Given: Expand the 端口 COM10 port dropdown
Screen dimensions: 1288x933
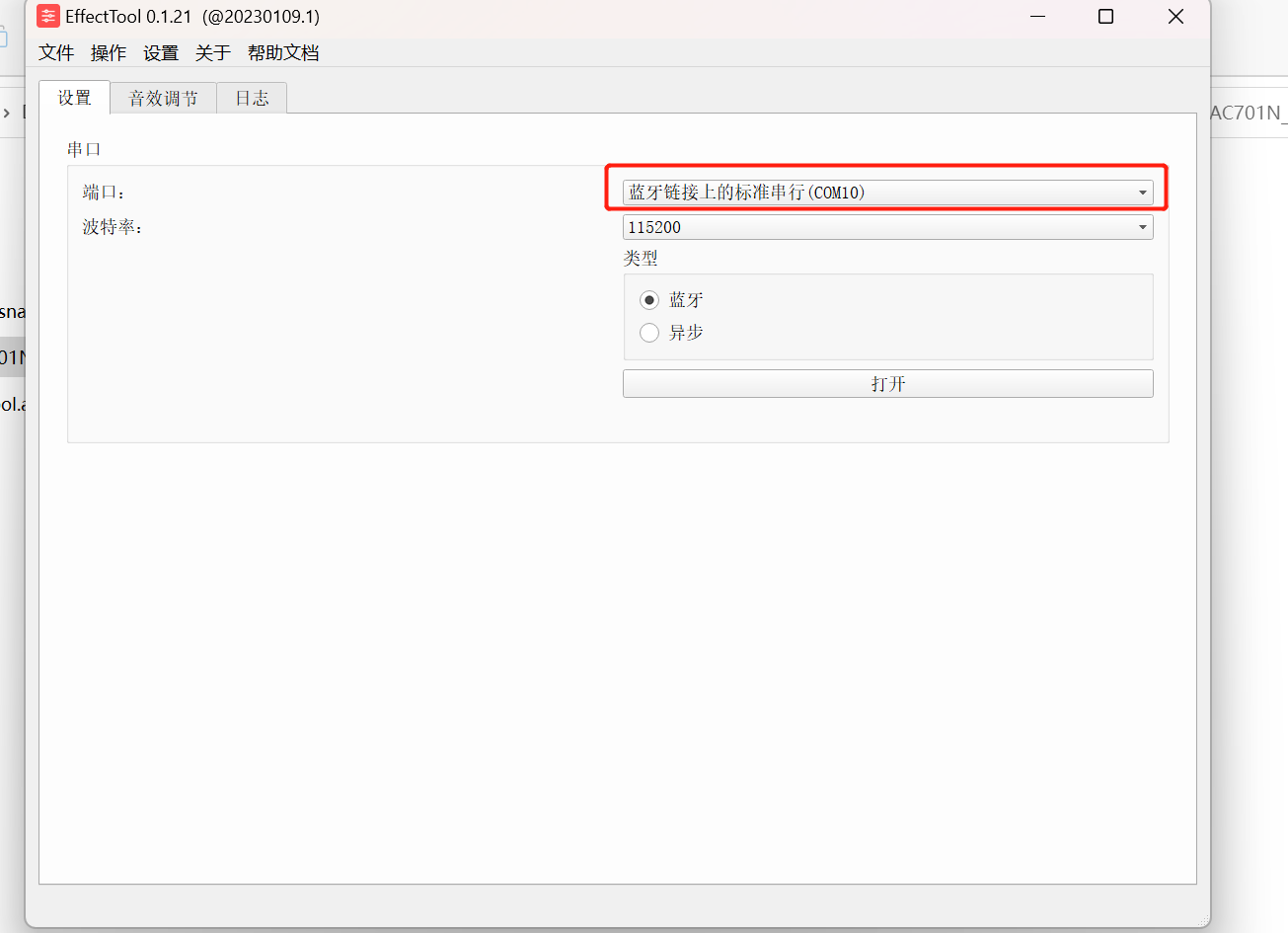Looking at the screenshot, I should 887,193.
